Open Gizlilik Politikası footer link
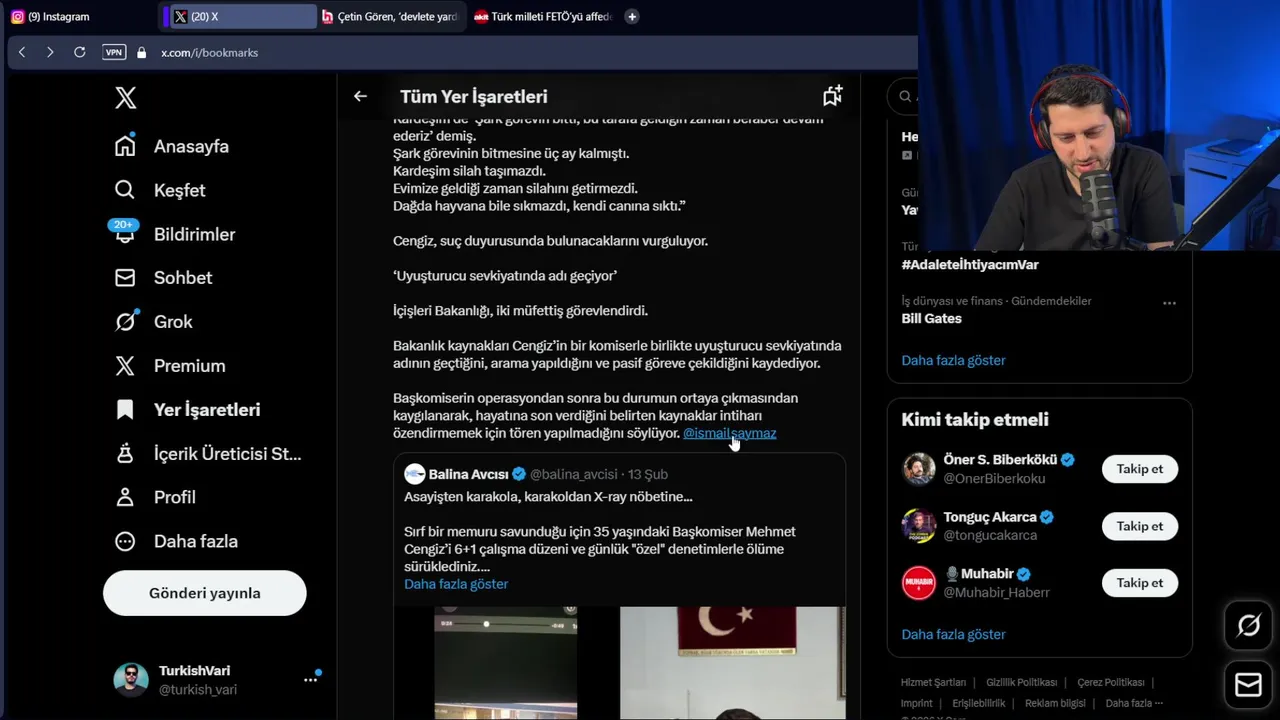The image size is (1280, 720). click(x=1021, y=683)
